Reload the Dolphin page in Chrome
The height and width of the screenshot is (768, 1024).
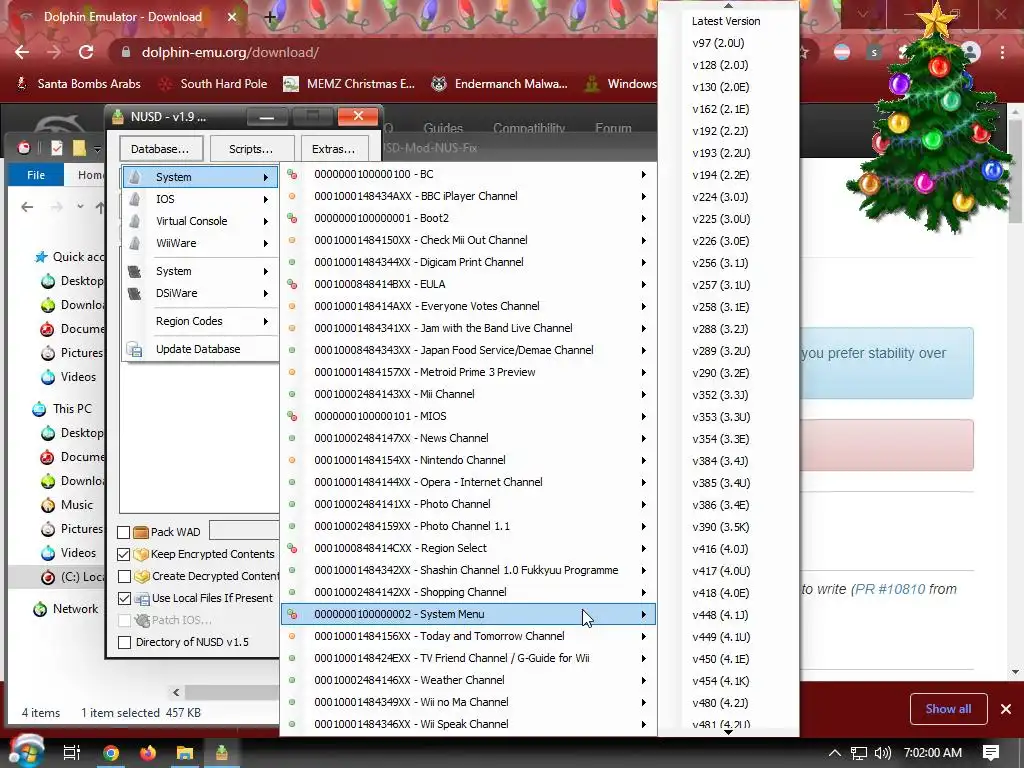[86, 52]
